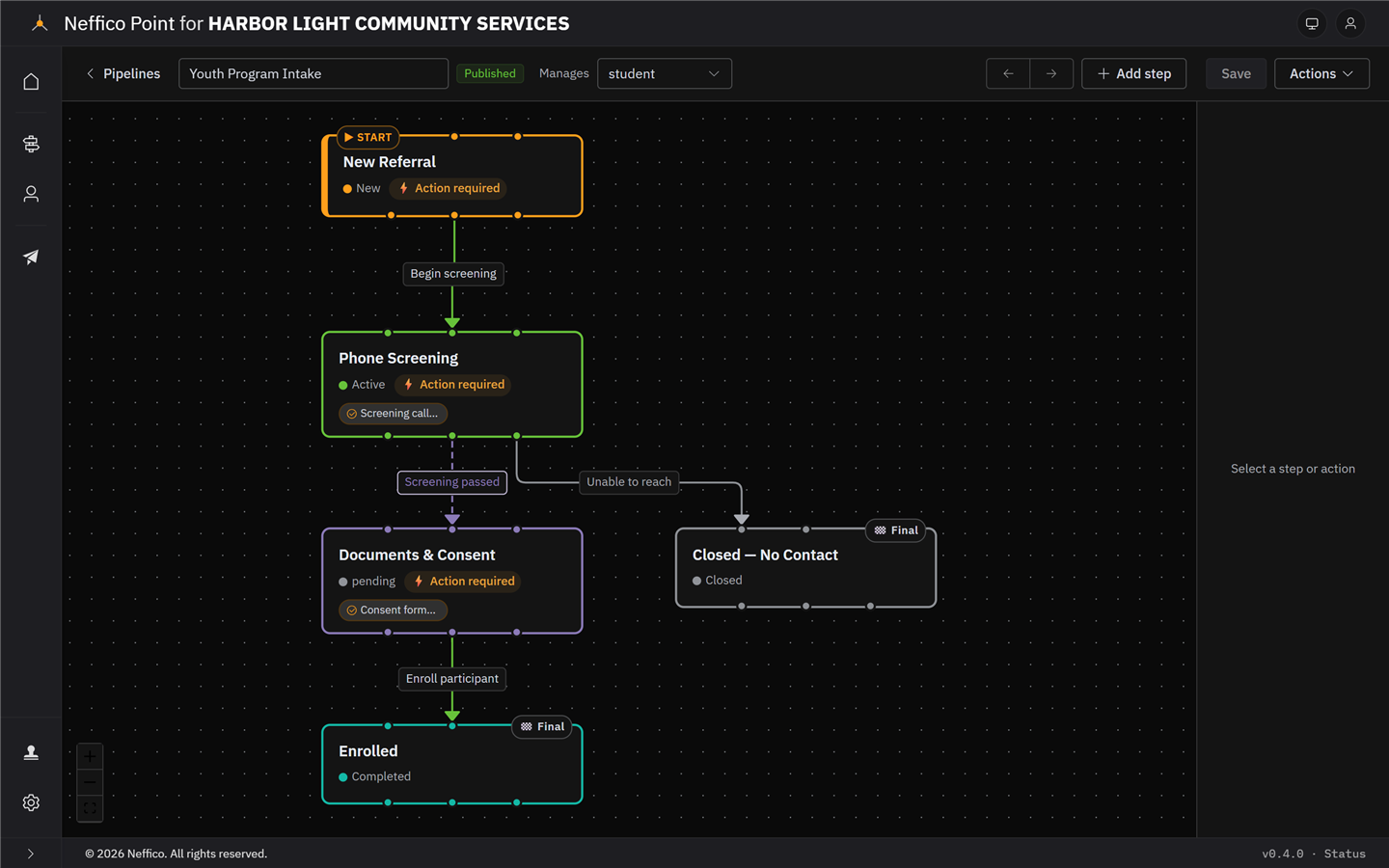Select the Closed — No Contact step title
This screenshot has height=868, width=1389.
[765, 555]
